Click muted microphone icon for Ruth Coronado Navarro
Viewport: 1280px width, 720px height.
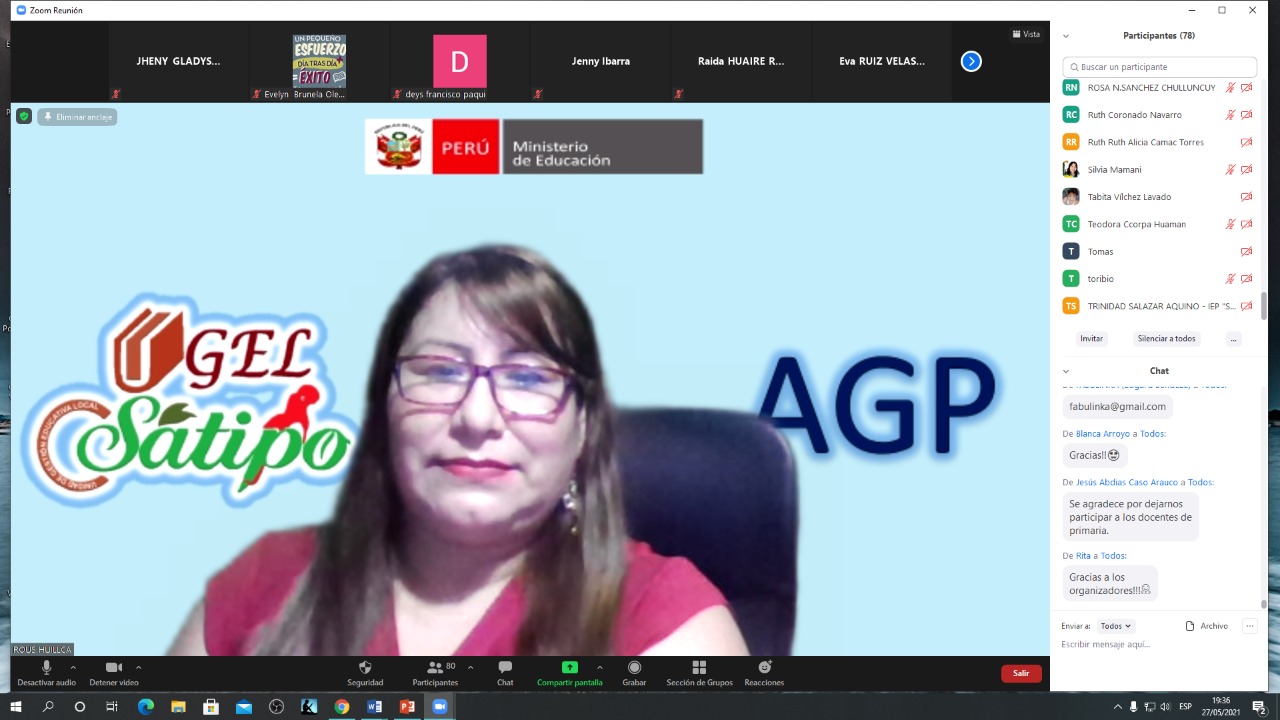pyautogui.click(x=1231, y=115)
